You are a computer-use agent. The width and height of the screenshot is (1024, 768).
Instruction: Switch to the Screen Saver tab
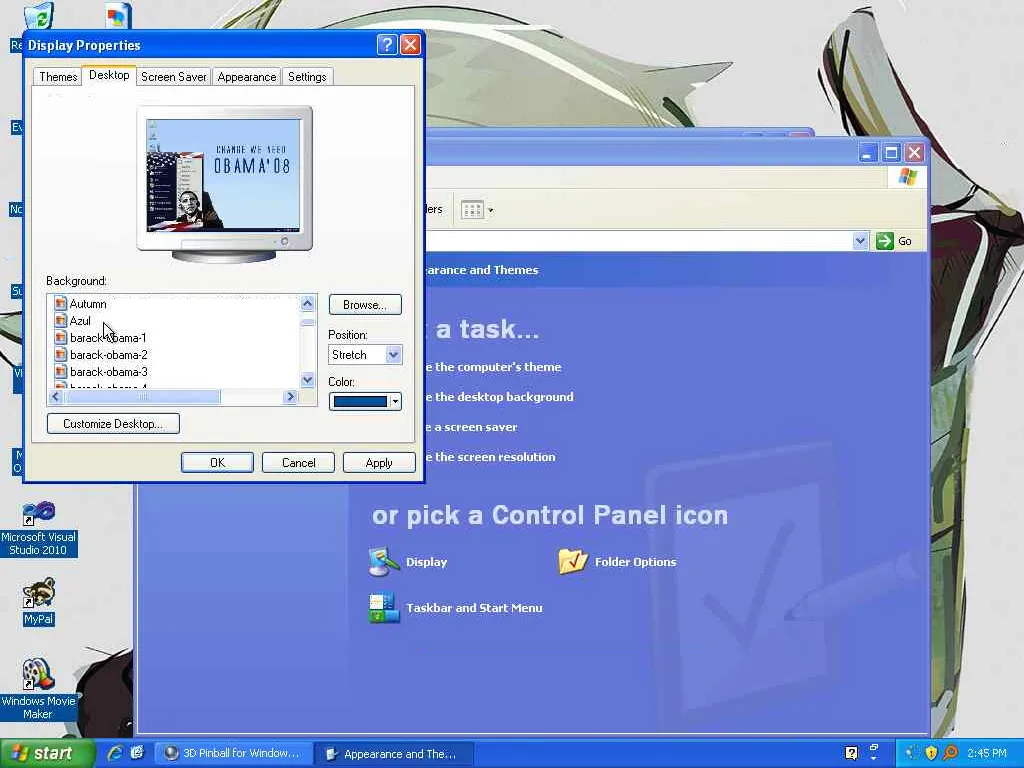[x=173, y=76]
